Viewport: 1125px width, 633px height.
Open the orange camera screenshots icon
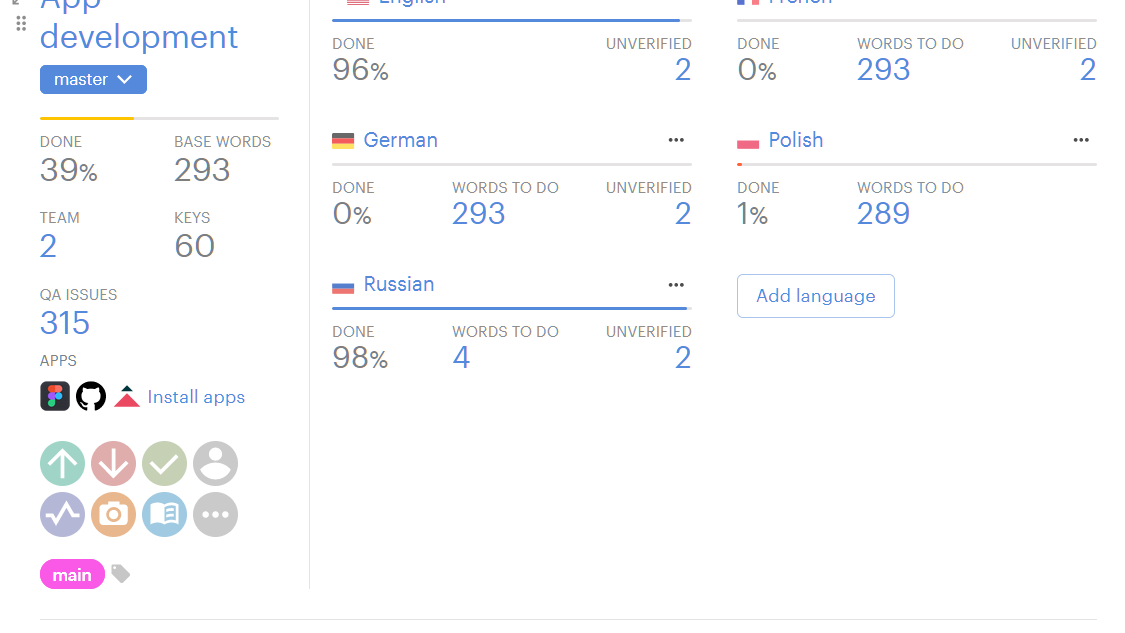point(113,515)
